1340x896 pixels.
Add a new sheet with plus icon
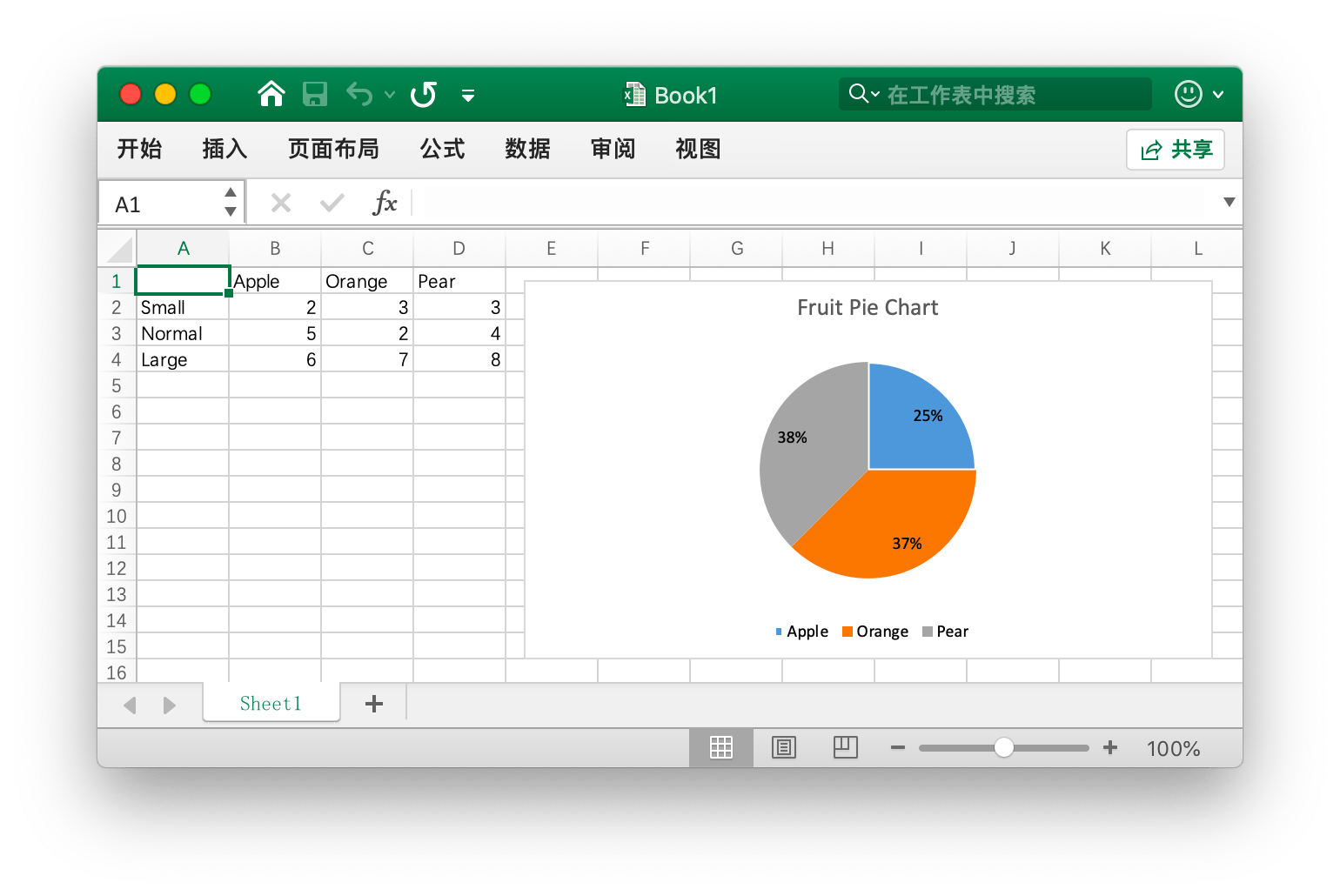click(374, 704)
